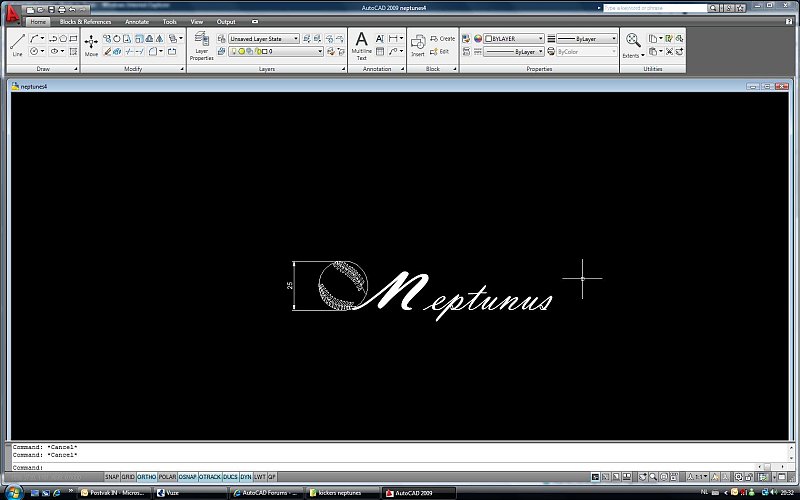Expand the Draw panel arrow
The image size is (800, 500).
76,69
